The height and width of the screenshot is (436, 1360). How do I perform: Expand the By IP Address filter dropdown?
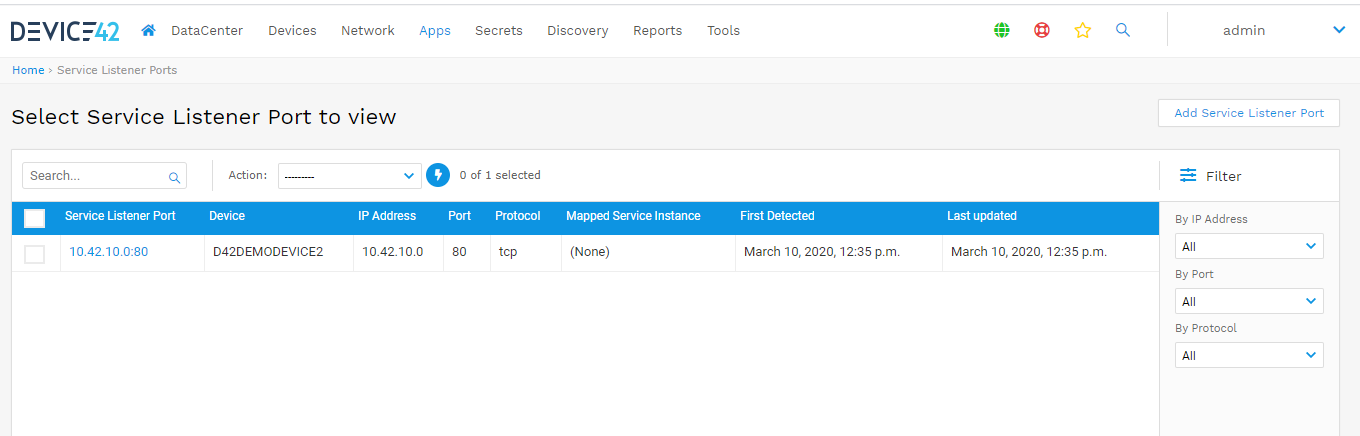tap(1248, 246)
